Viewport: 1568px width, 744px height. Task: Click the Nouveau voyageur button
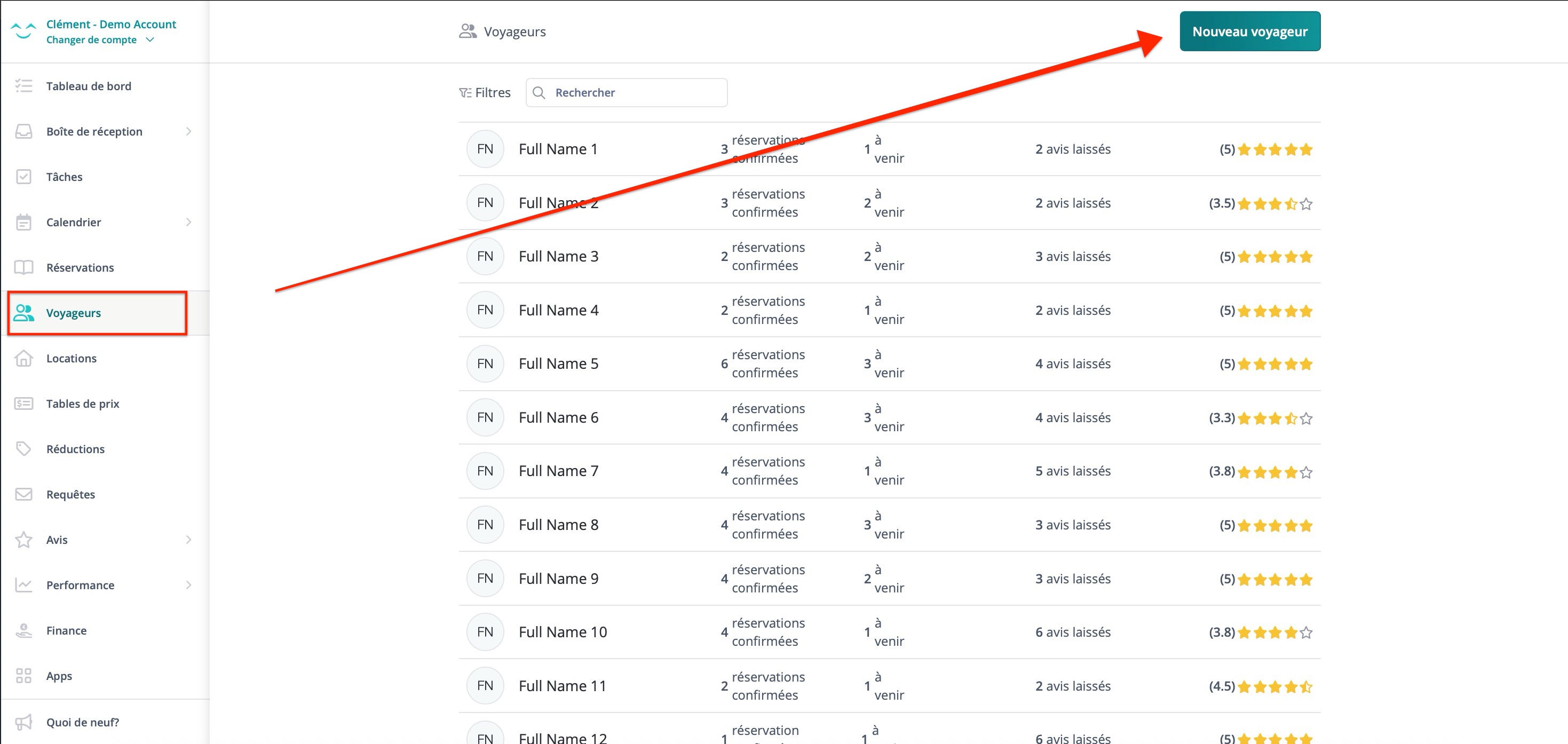(1249, 31)
